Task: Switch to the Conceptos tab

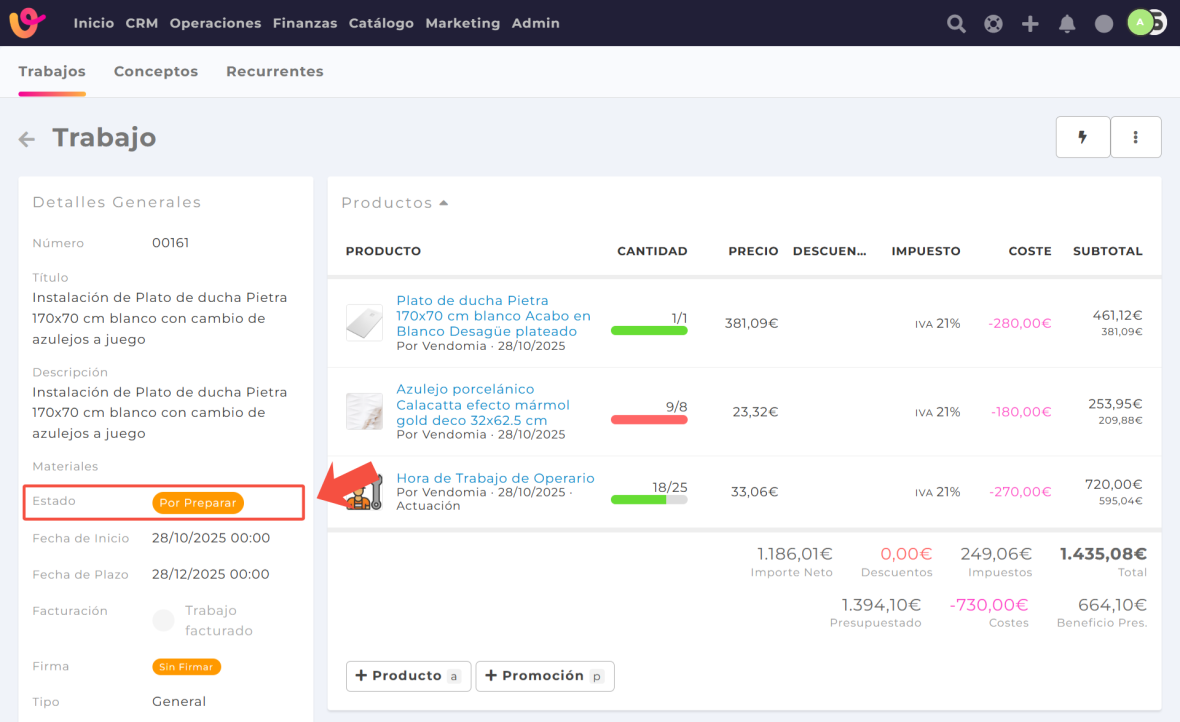Action: (155, 72)
